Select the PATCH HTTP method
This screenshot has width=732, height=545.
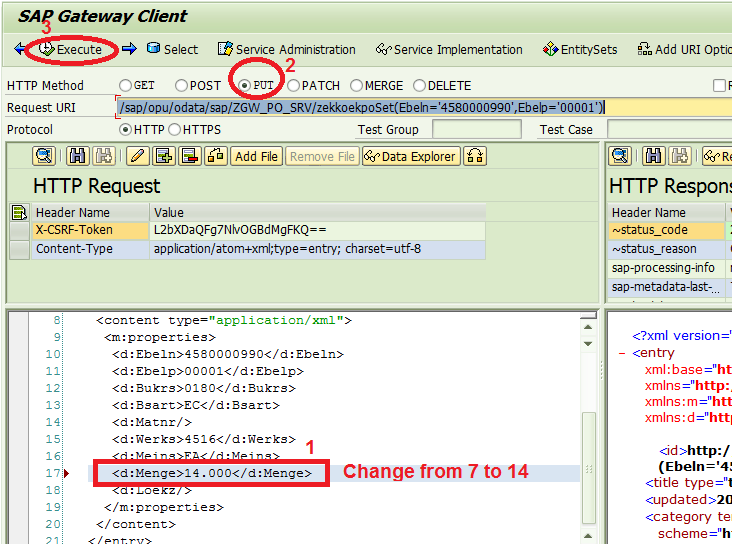[293, 85]
